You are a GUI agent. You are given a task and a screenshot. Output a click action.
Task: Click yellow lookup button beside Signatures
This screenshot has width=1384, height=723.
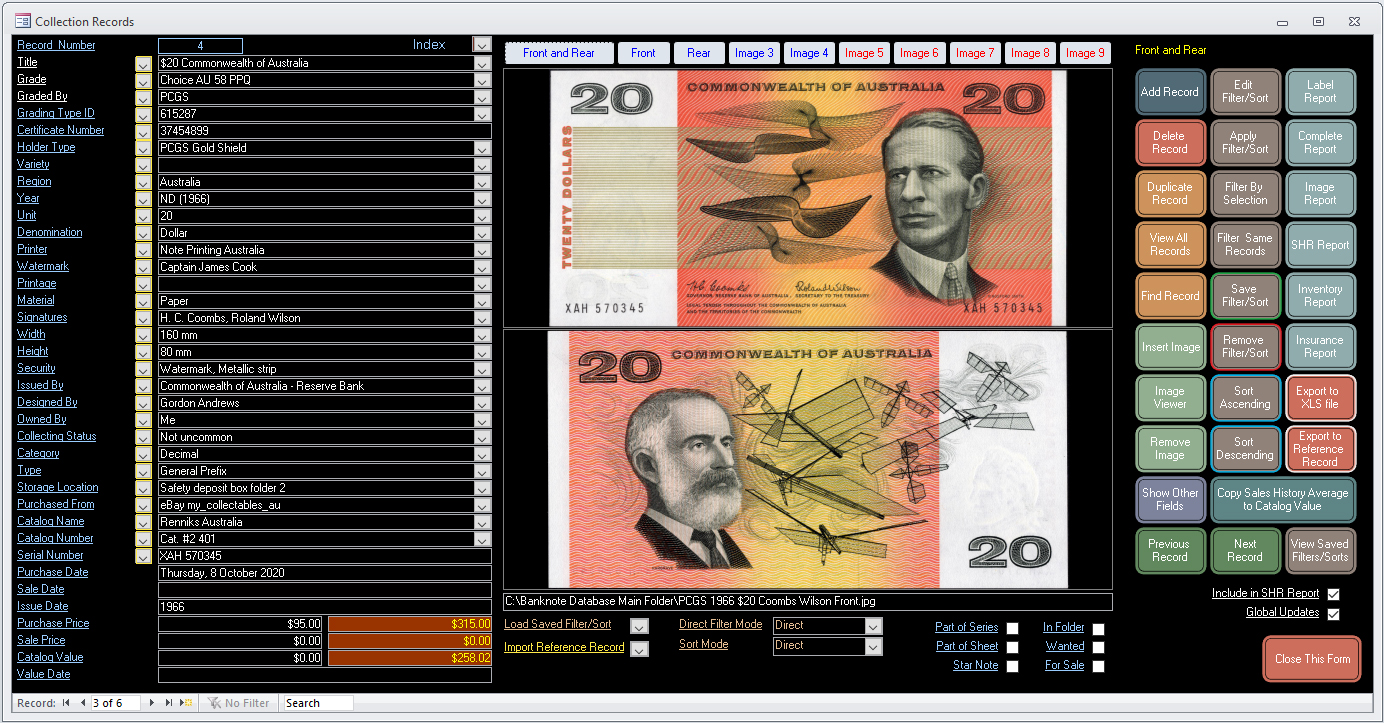[x=143, y=318]
